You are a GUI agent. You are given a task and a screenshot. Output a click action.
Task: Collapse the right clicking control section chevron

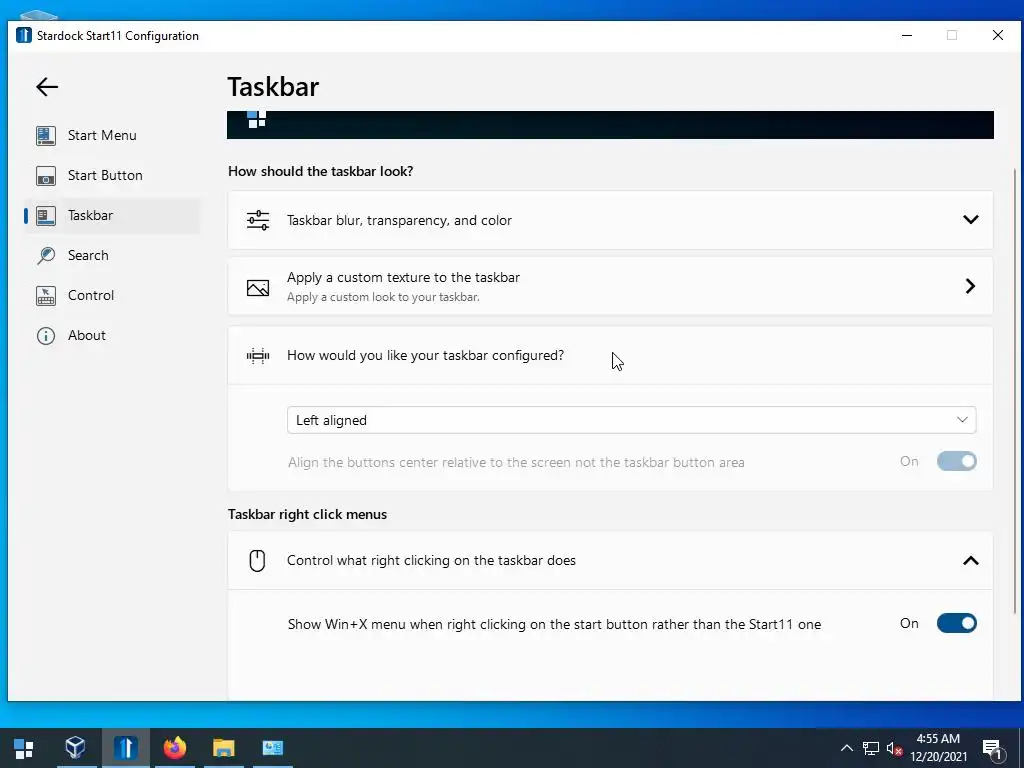[970, 560]
